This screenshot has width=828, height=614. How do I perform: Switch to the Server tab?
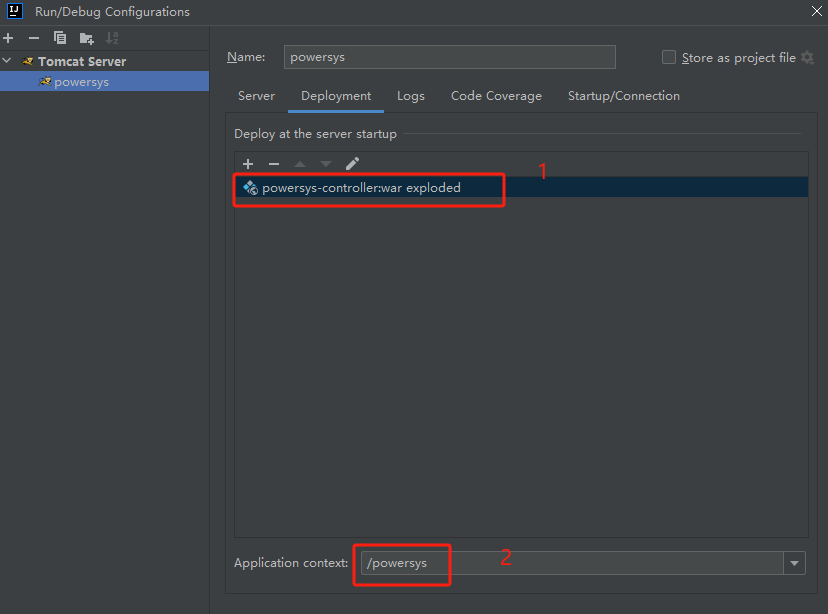click(x=256, y=96)
